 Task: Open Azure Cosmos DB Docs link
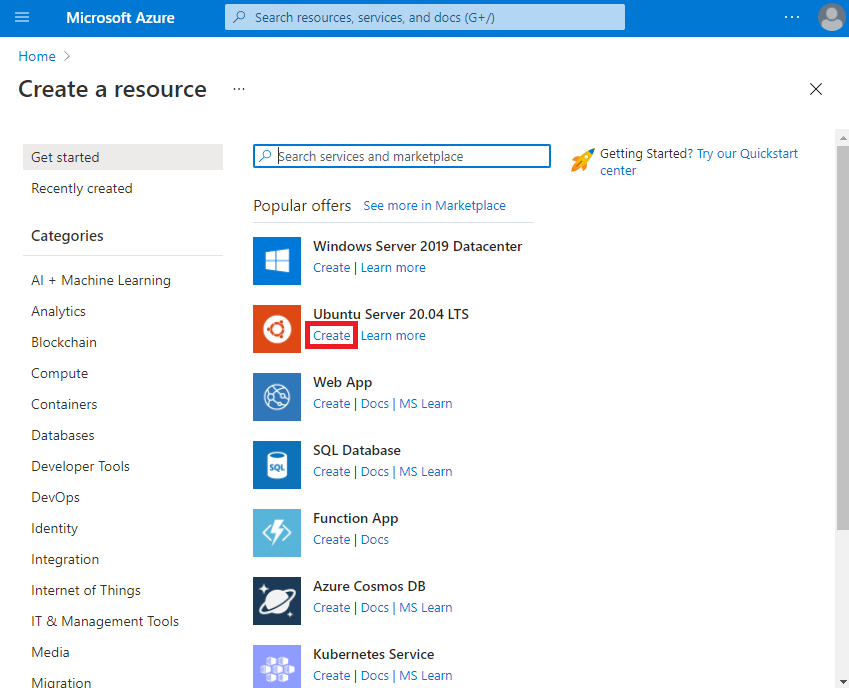pyautogui.click(x=375, y=608)
